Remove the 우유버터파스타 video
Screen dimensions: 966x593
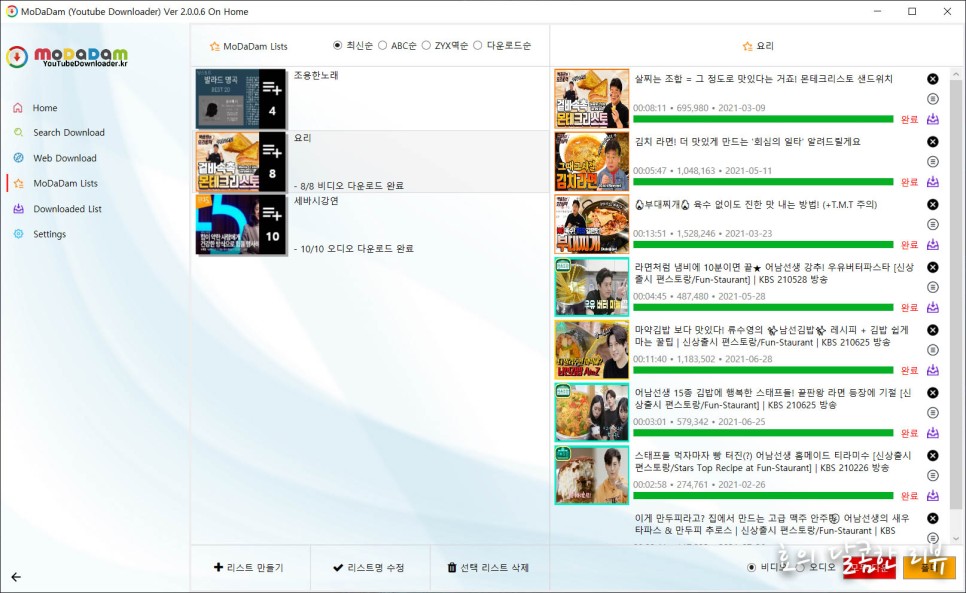coord(933,267)
